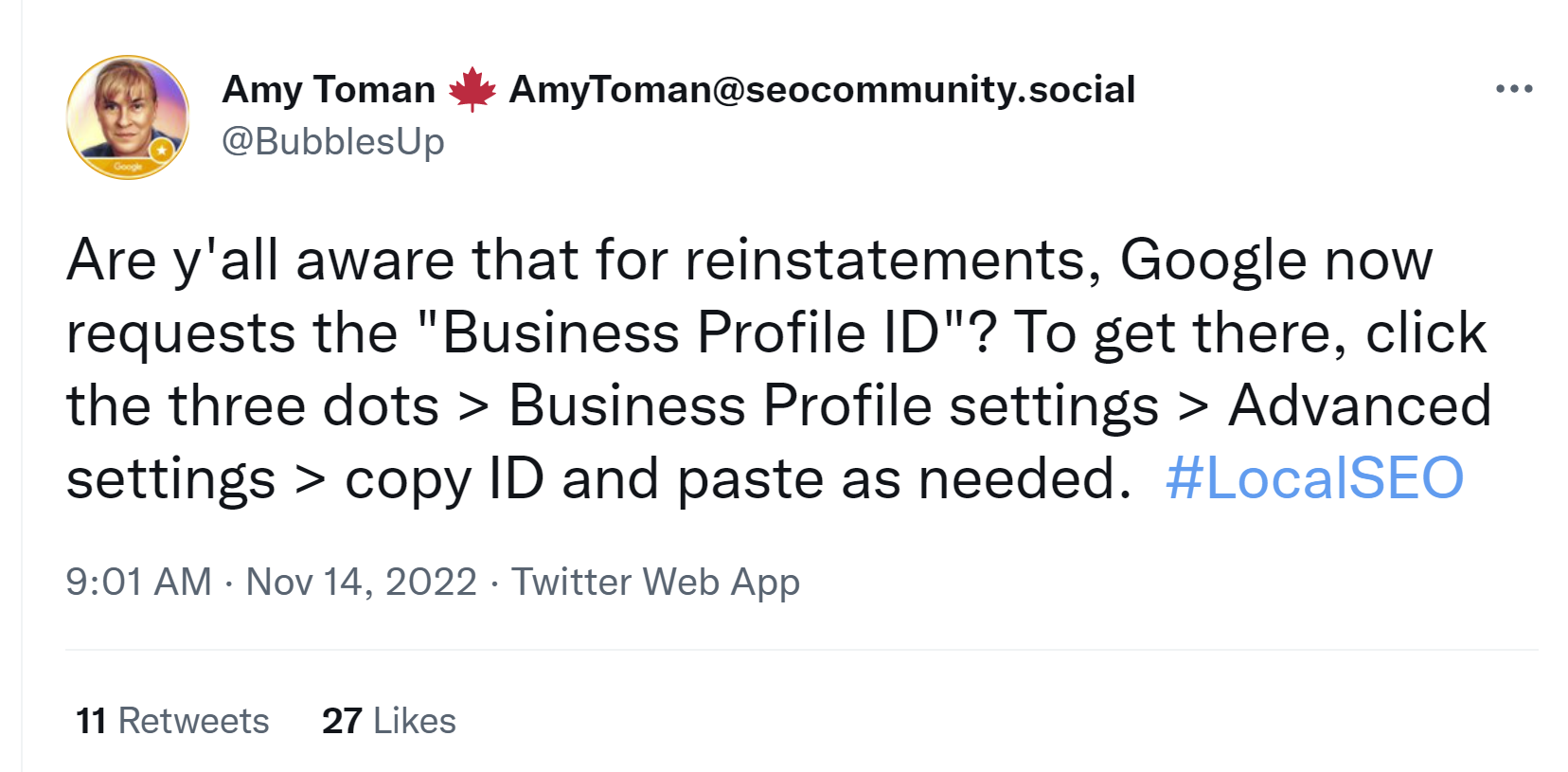Open the Twitter Web App source link
The height and width of the screenshot is (772, 1568).
(655, 582)
